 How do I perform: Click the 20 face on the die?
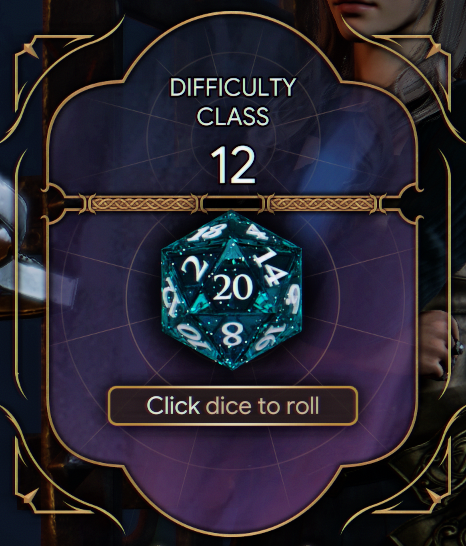pos(233,288)
